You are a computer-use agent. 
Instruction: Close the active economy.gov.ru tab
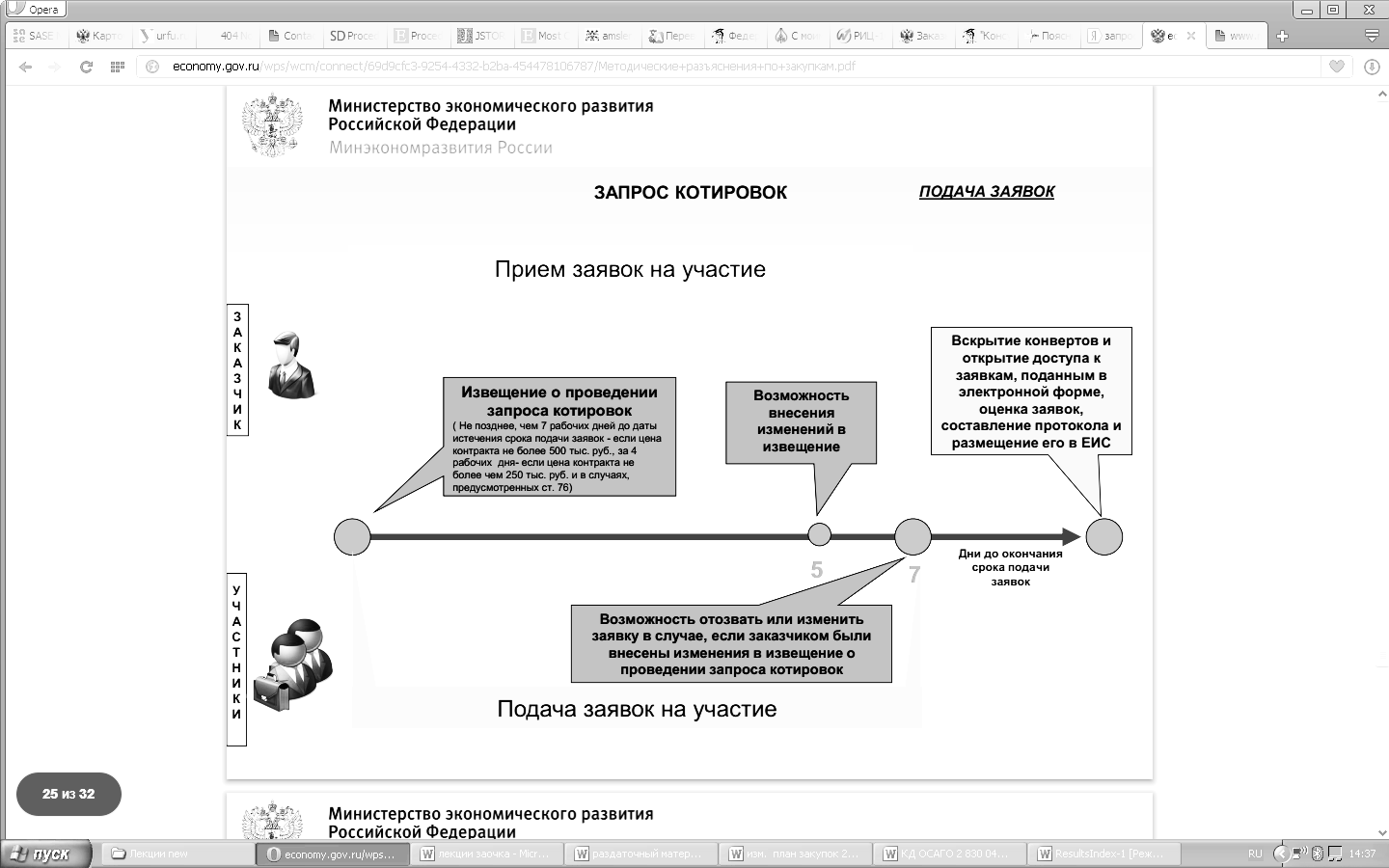coord(1191,36)
